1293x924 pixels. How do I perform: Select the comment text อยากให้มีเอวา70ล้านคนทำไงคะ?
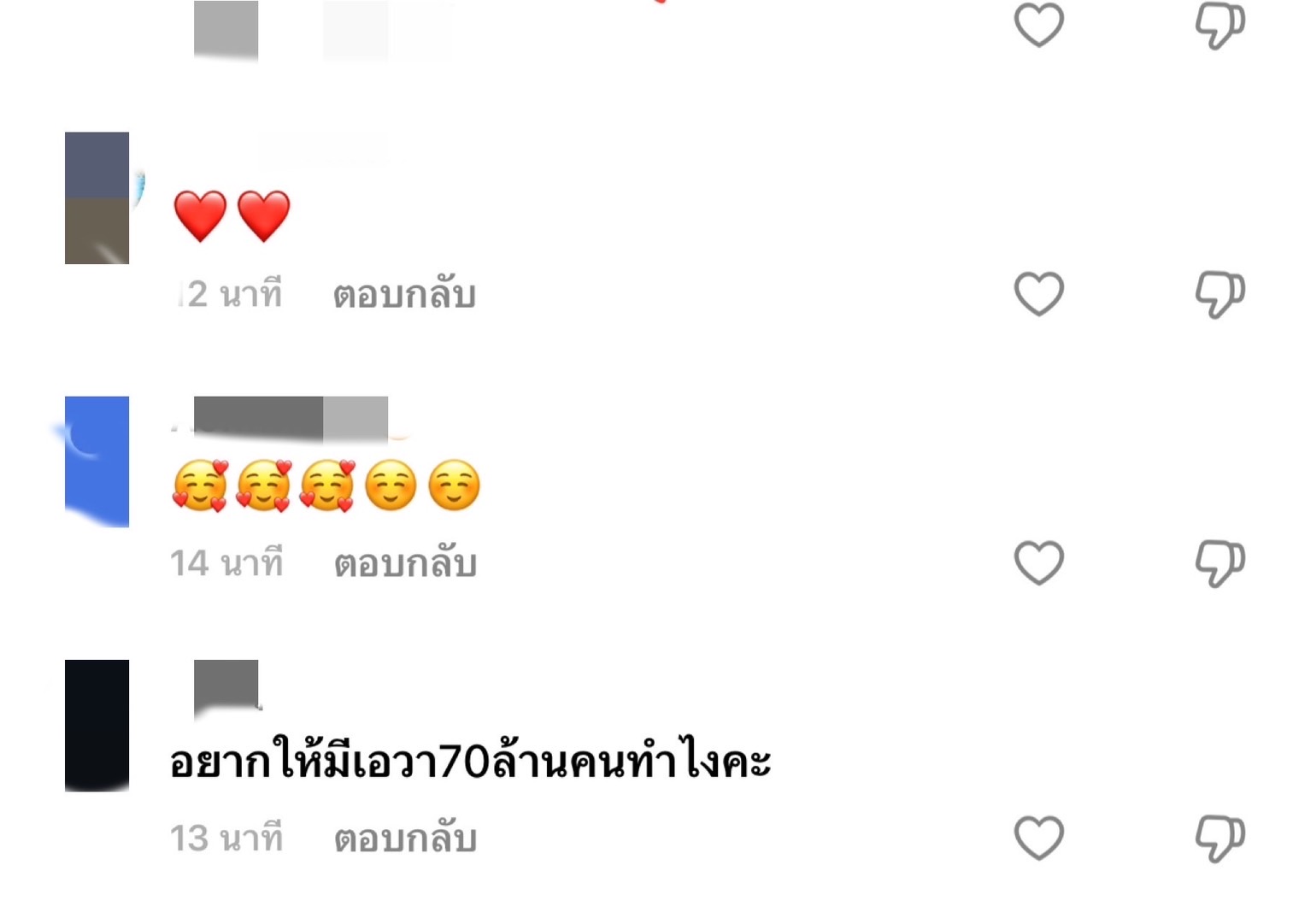pos(470,758)
